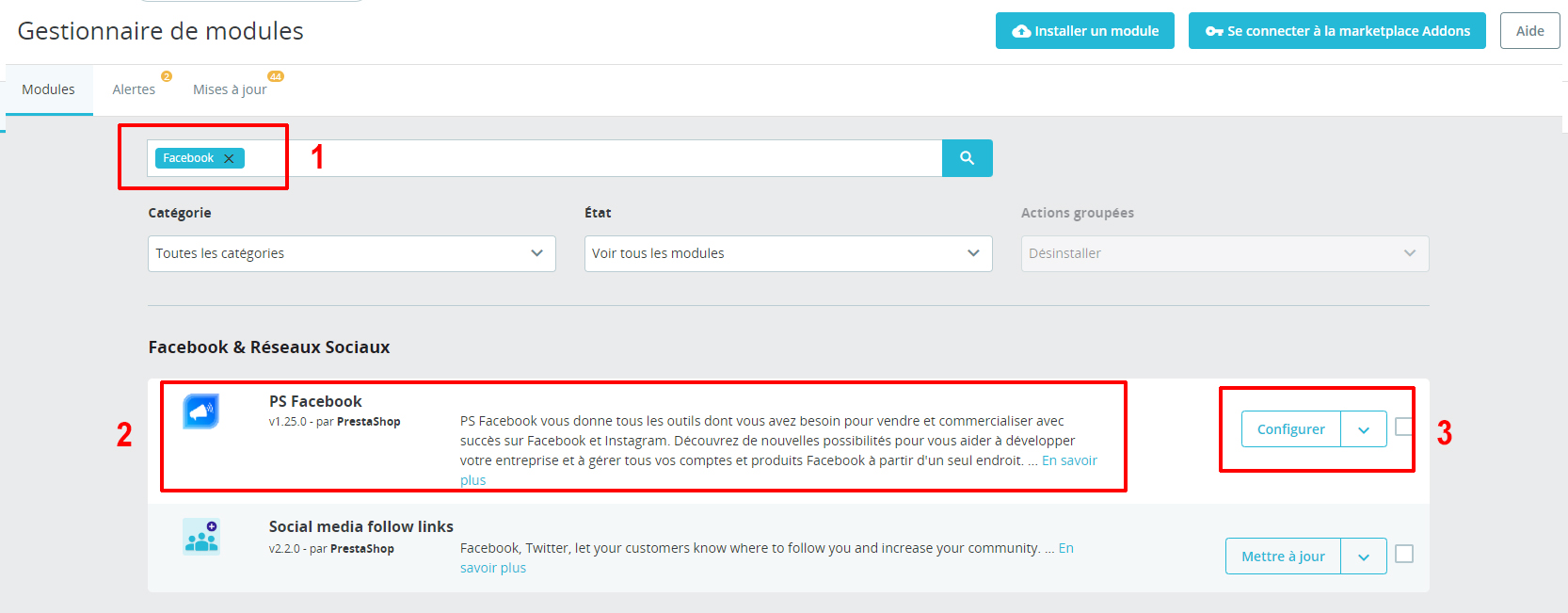Open En savoir plus link for PS Facebook

(1069, 460)
